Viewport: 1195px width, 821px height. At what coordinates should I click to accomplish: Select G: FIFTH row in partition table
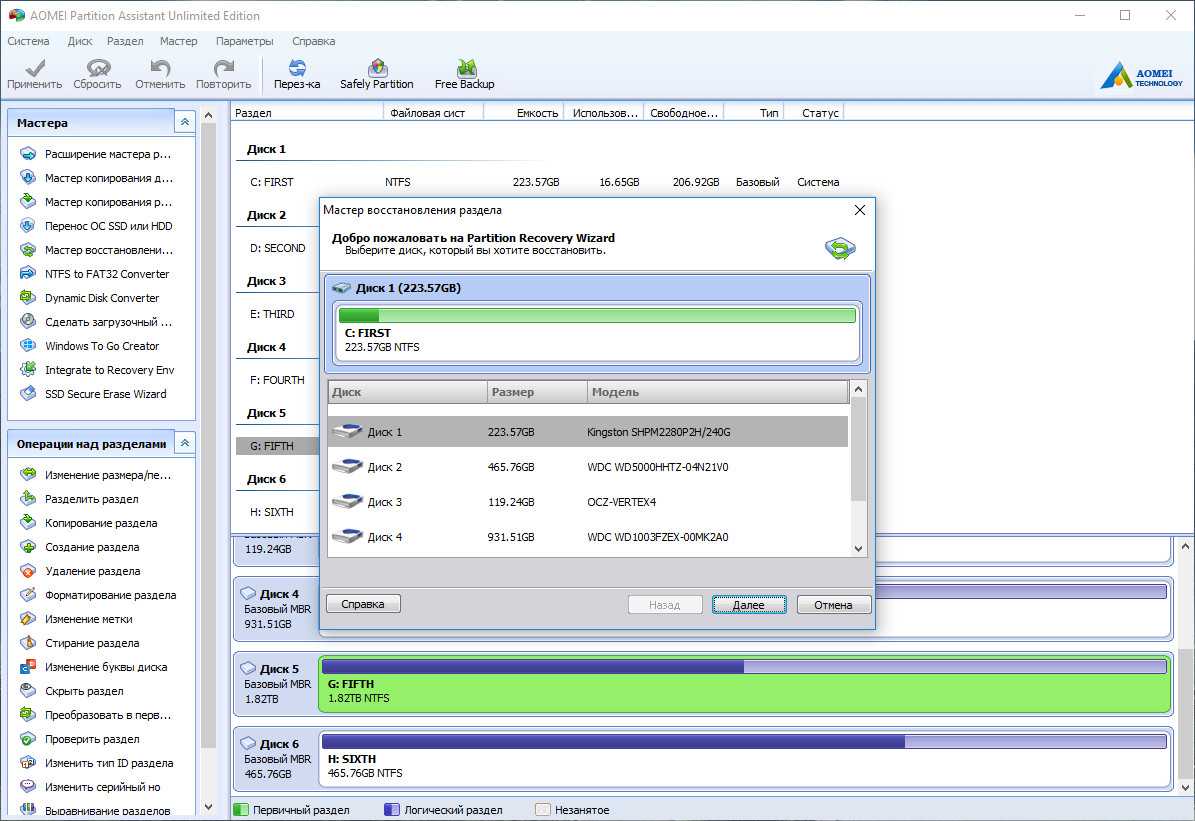[277, 446]
